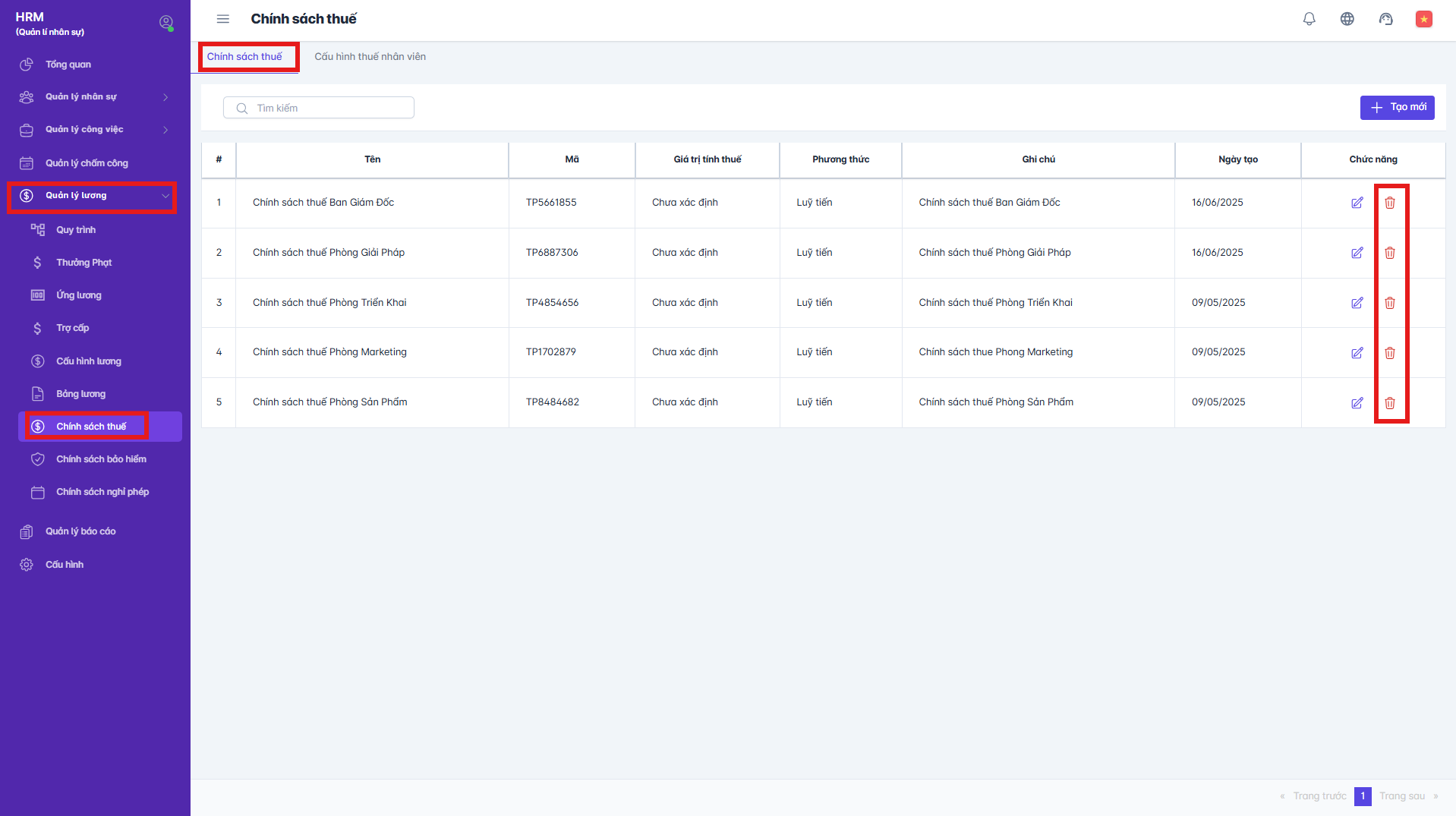1456x816 pixels.
Task: Click the Tạo mới button
Action: [x=1397, y=108]
